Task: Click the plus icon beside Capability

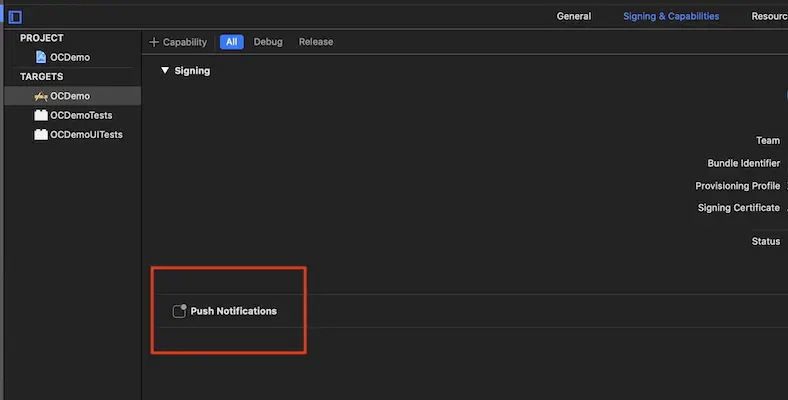Action: point(154,42)
